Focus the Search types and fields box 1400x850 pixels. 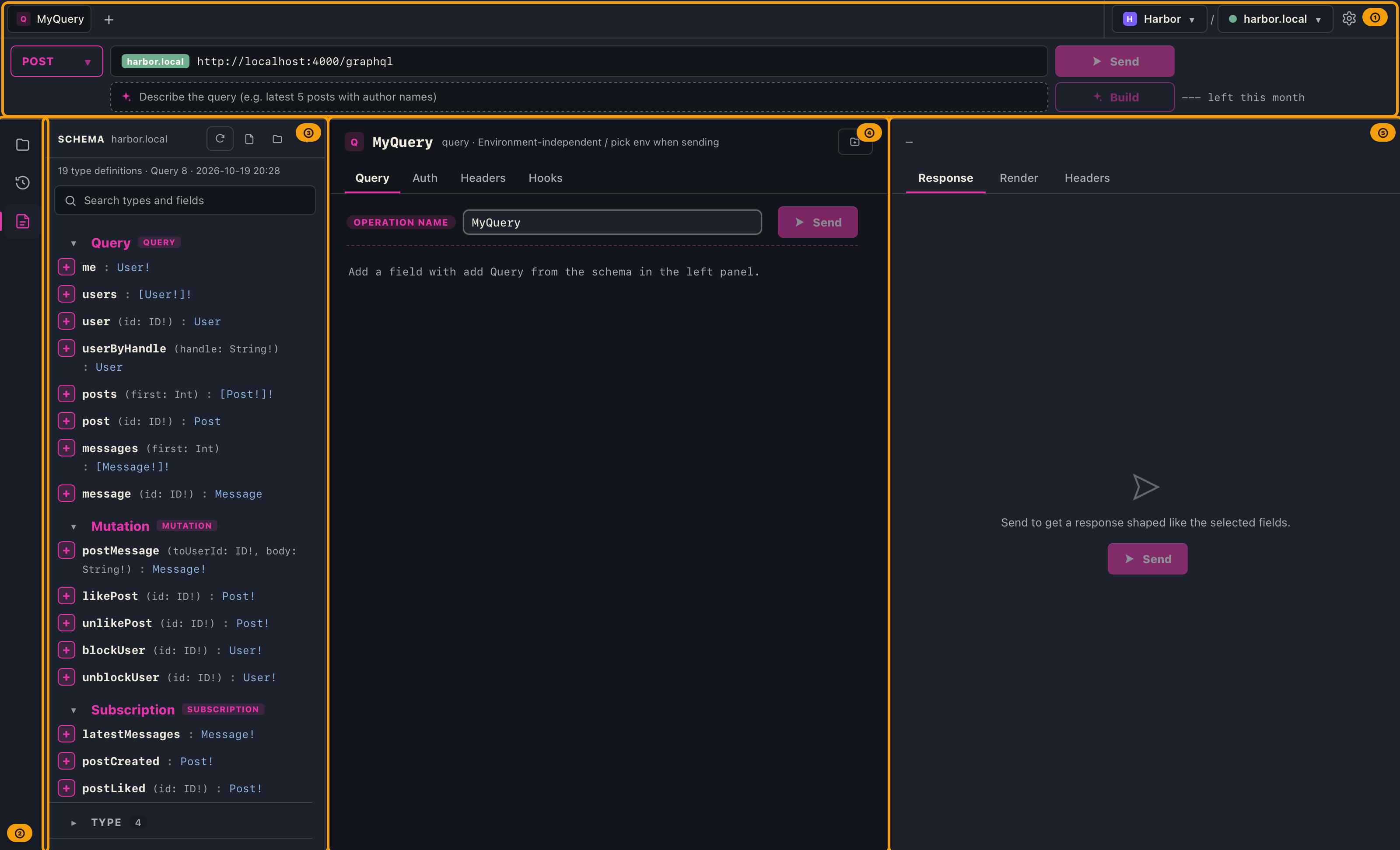[x=185, y=200]
